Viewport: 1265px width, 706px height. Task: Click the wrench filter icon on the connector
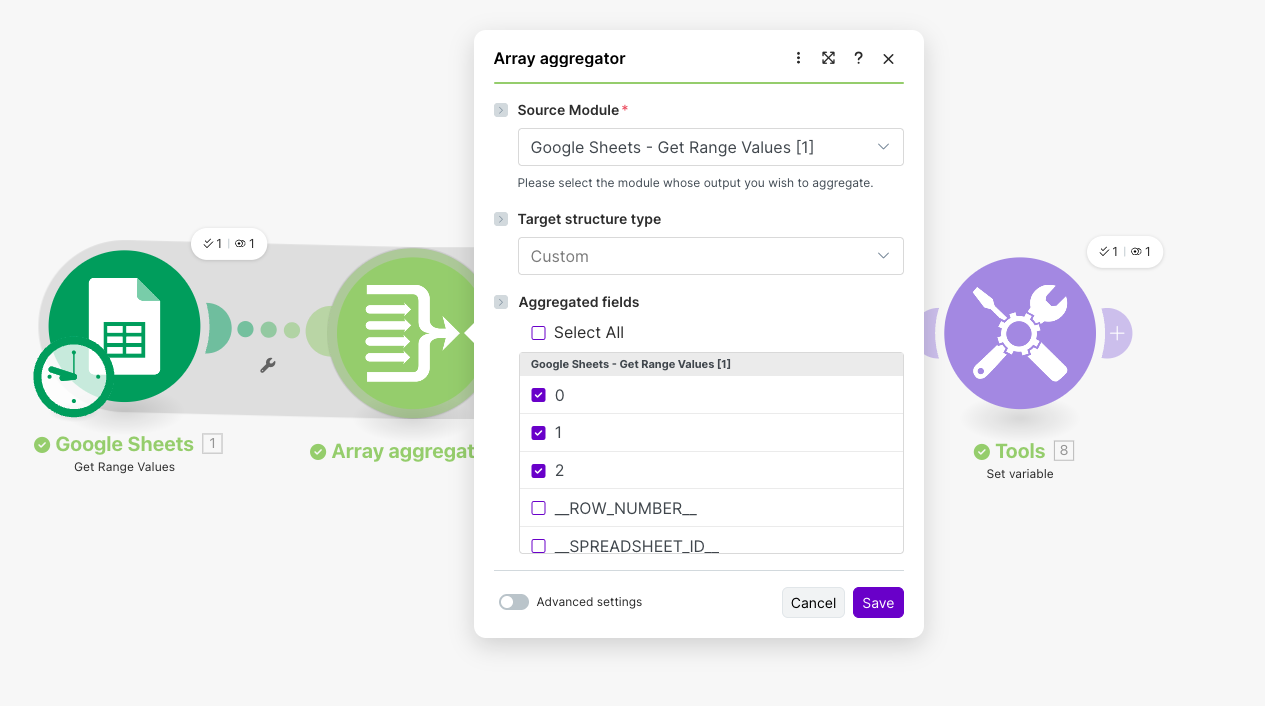(x=267, y=366)
